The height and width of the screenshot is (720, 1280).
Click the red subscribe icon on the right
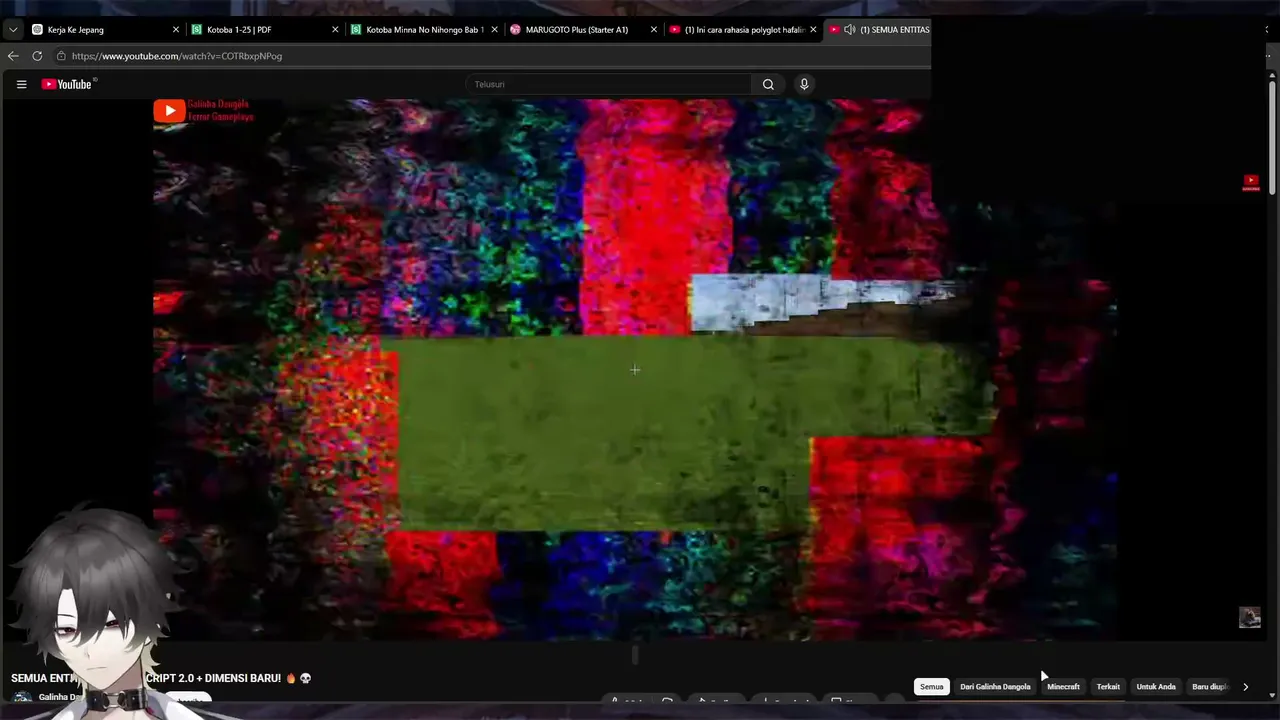coord(1251,182)
